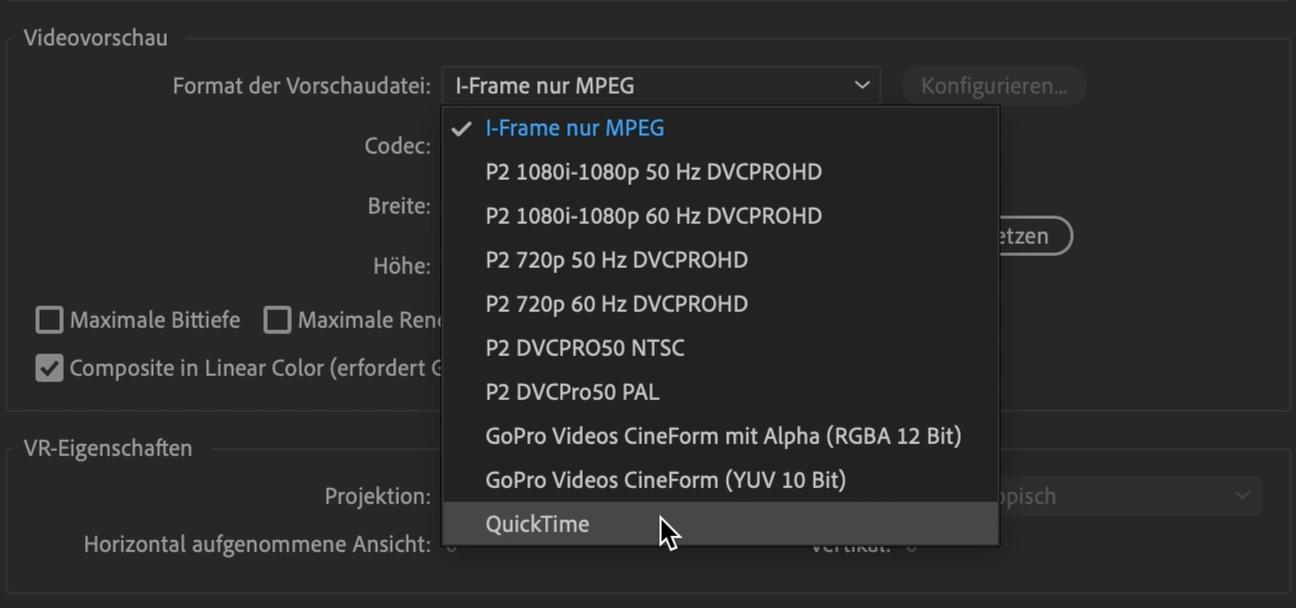Uncheck Composite in Linear Color
This screenshot has height=608, width=1296.
pos(49,368)
